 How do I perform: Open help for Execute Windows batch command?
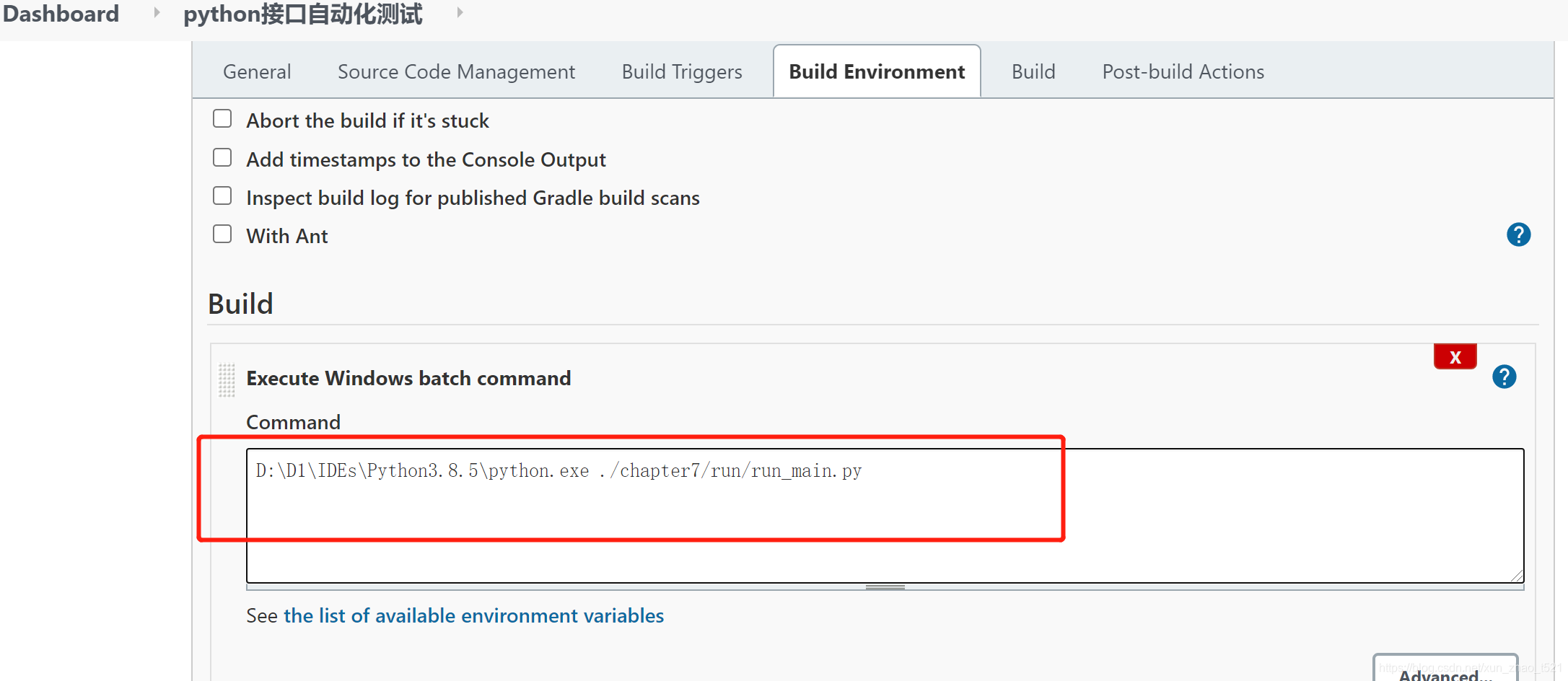pos(1504,377)
